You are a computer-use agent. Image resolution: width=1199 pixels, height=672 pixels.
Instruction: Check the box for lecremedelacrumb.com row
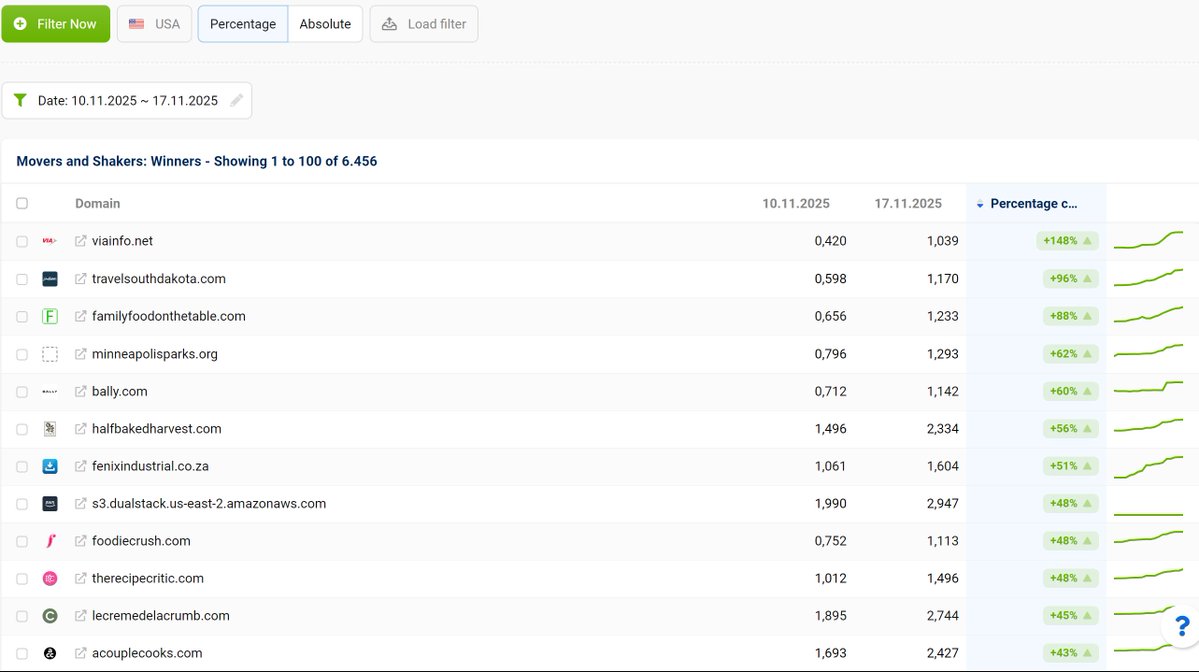(22, 617)
